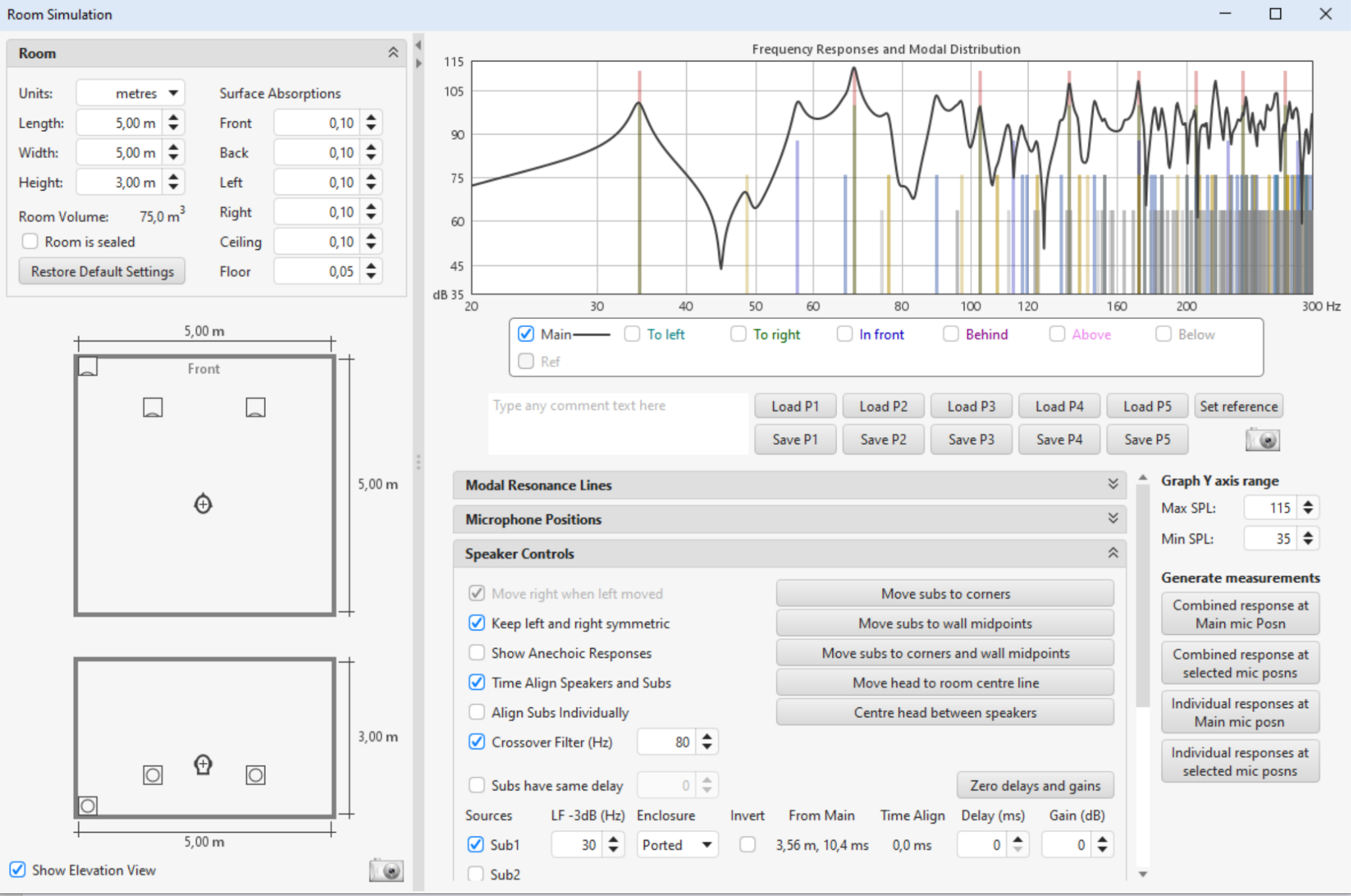The image size is (1351, 896).
Task: Collapse Speaker Controls section
Action: (x=1113, y=553)
